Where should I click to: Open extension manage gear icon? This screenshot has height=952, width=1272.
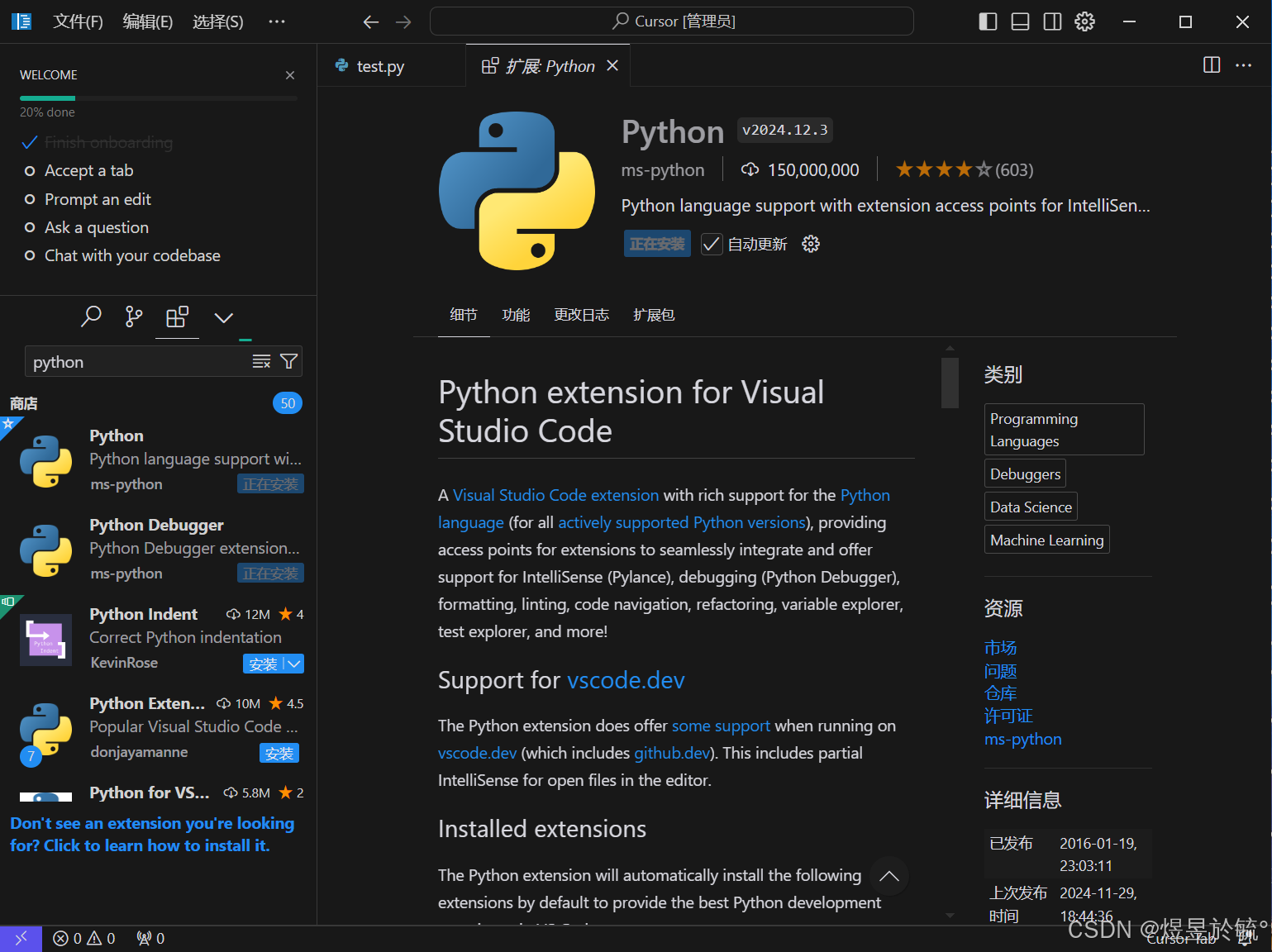coord(811,244)
